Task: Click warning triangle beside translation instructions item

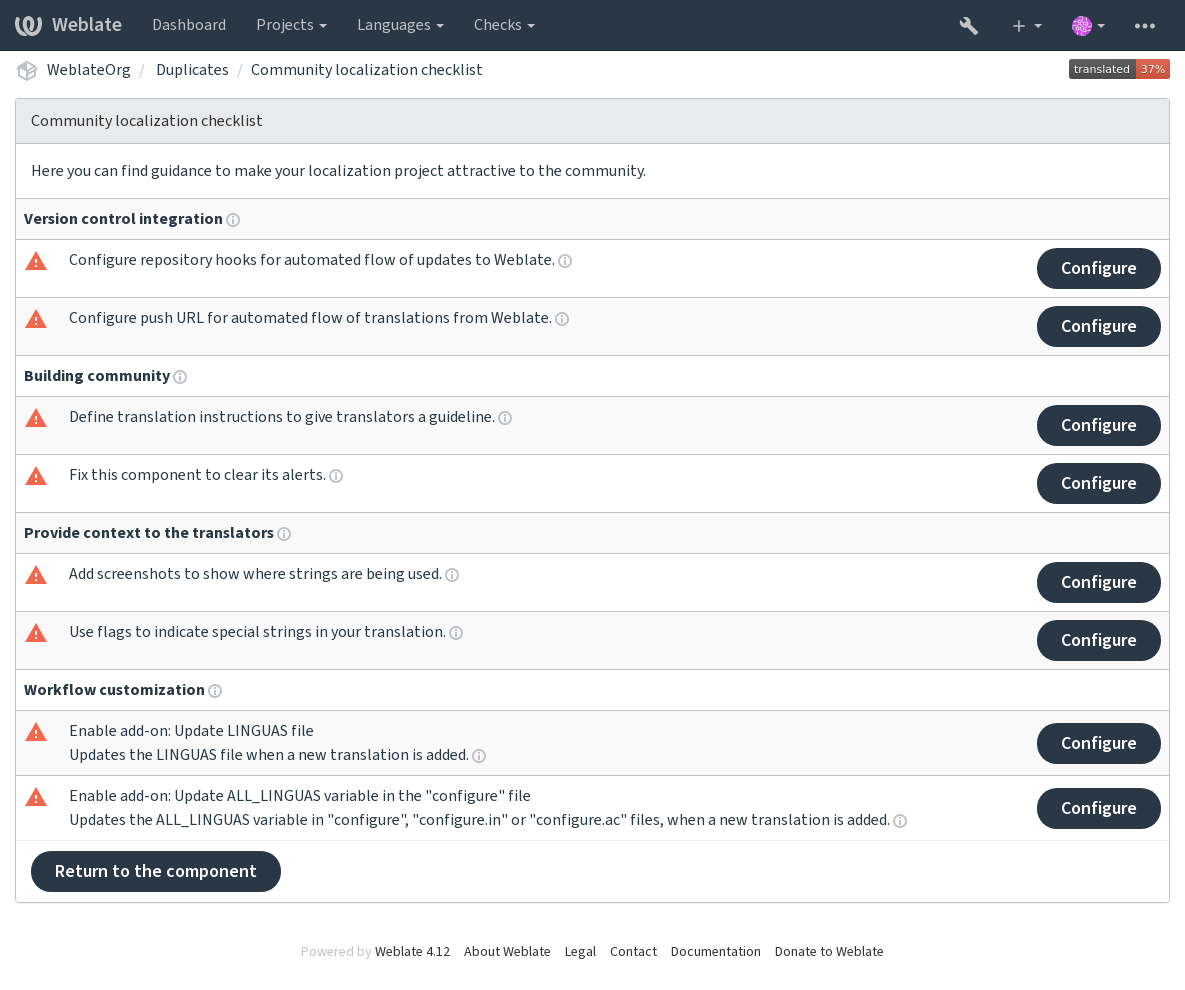Action: click(36, 419)
